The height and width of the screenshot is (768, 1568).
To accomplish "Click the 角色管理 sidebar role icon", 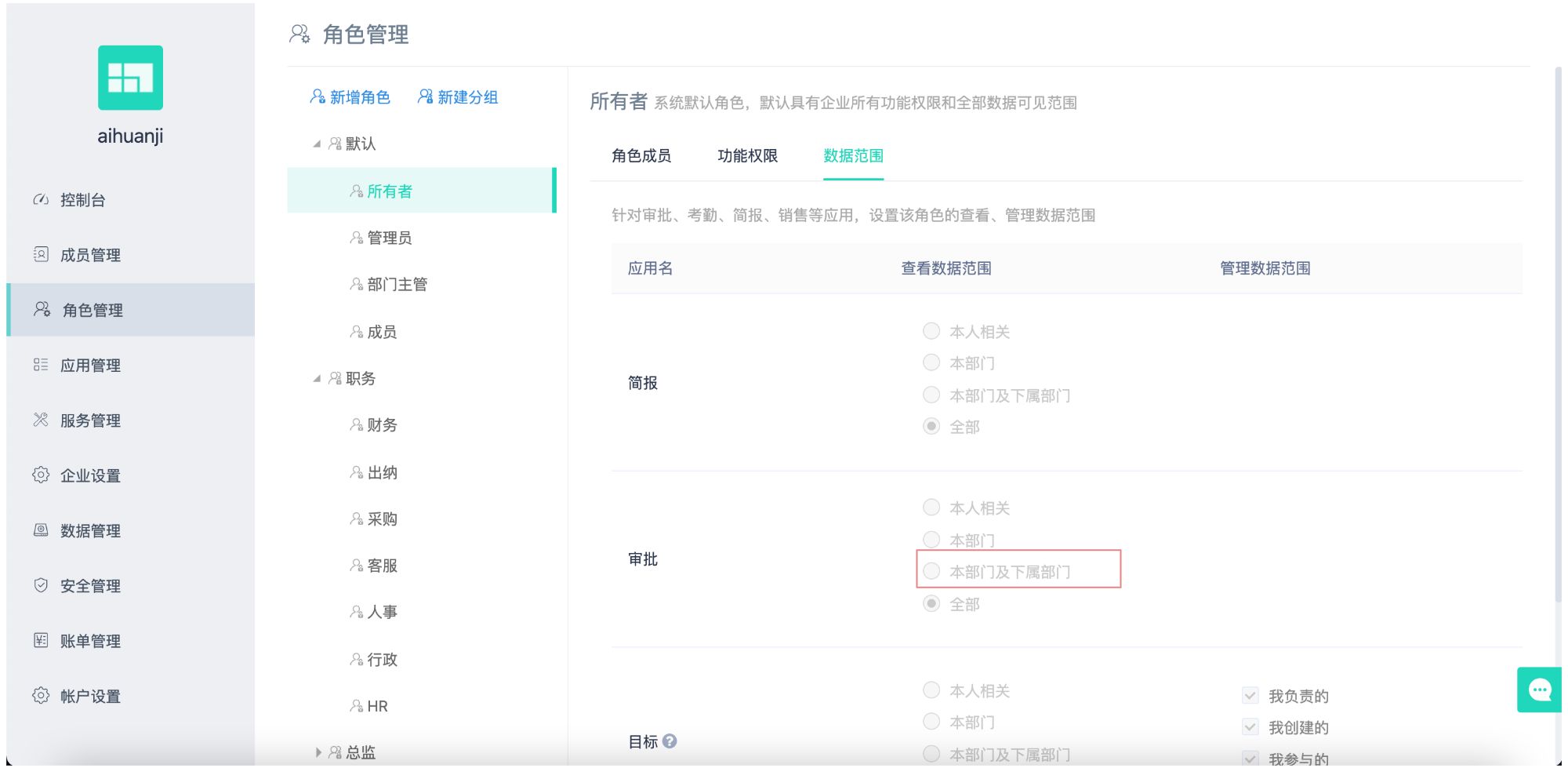I will coord(42,309).
